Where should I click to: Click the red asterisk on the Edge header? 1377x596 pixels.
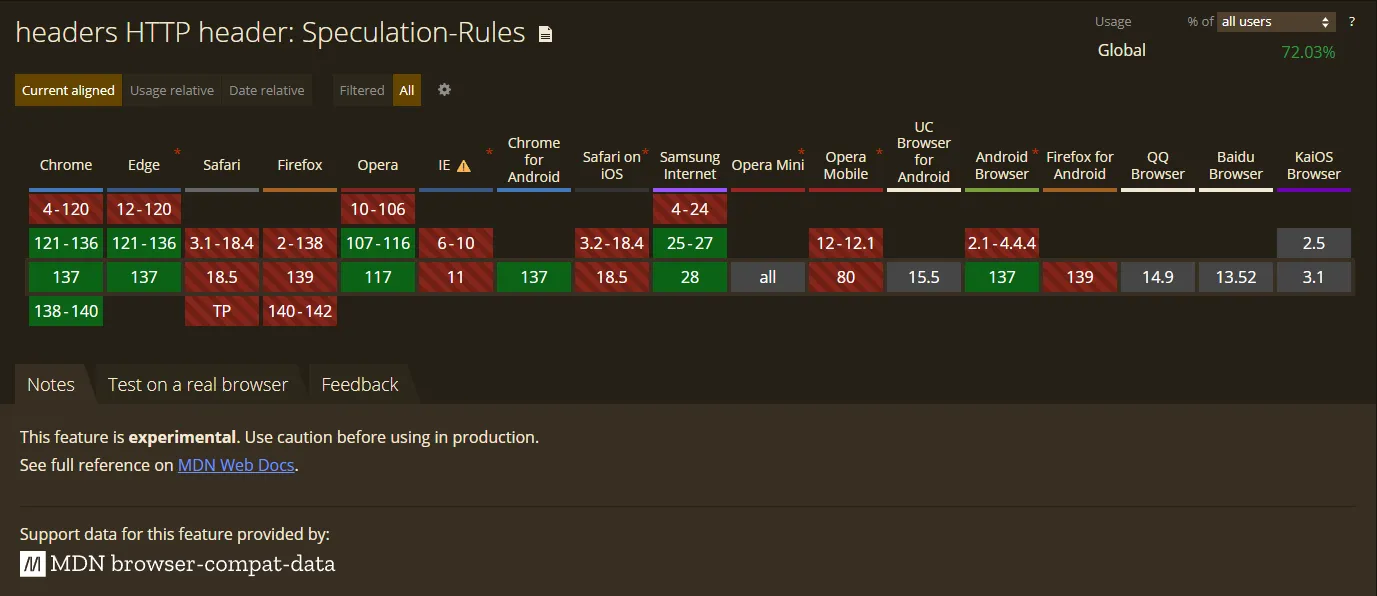pos(177,153)
